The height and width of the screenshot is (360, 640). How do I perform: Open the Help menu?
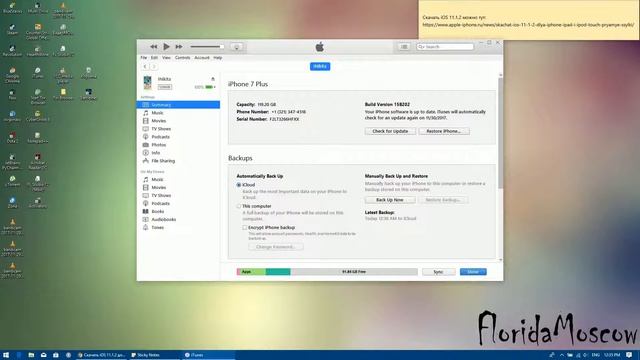[218, 58]
